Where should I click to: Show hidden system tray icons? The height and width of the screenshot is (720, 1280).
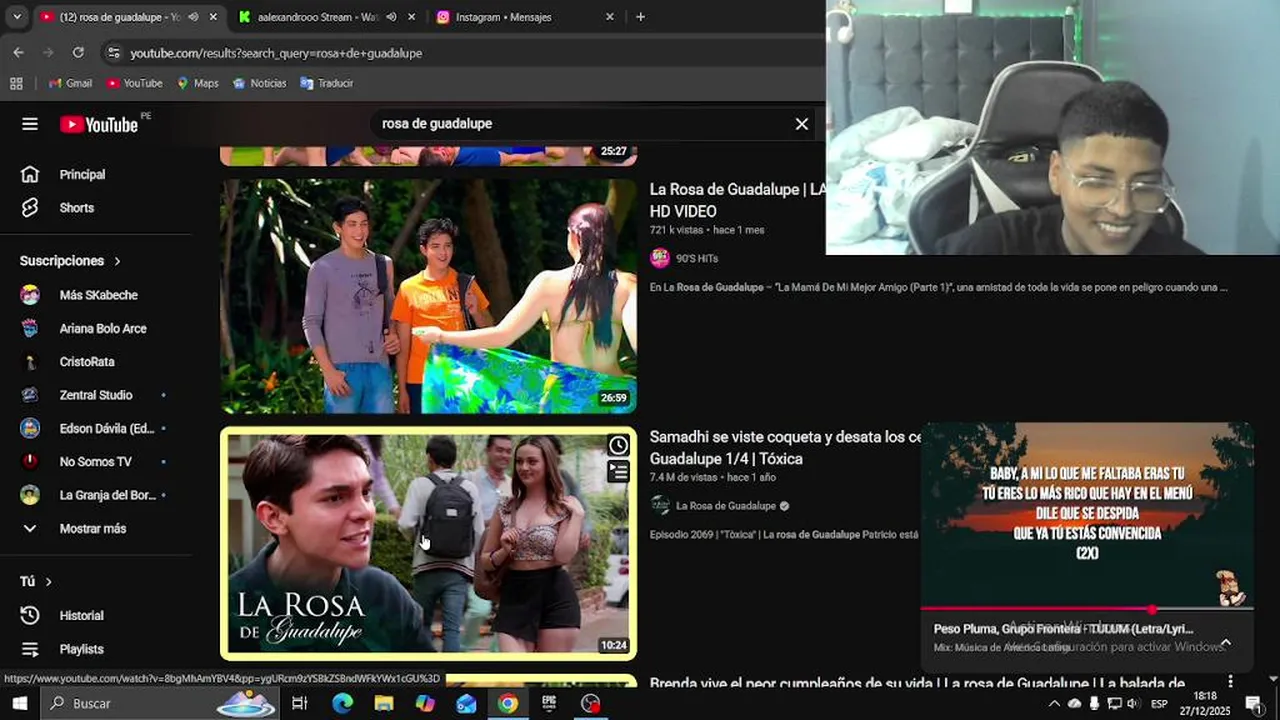1054,704
